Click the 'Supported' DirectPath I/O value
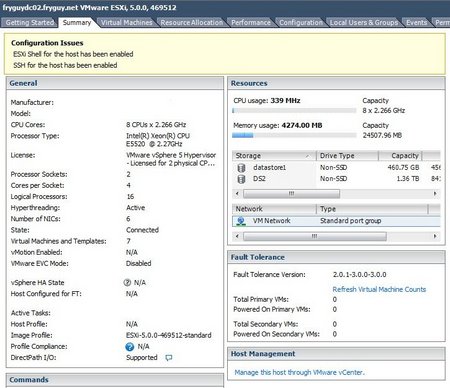The width and height of the screenshot is (450, 388). tap(142, 358)
